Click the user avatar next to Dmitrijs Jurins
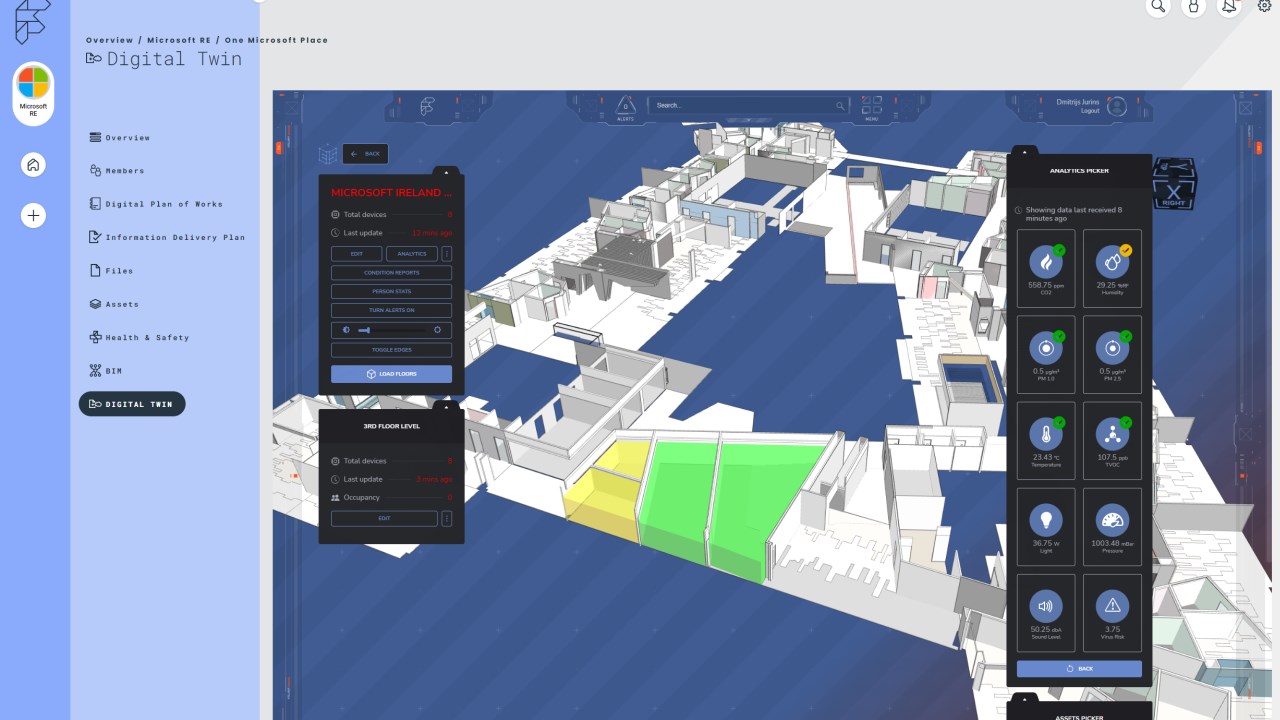Viewport: 1280px width, 720px height. coord(1117,105)
